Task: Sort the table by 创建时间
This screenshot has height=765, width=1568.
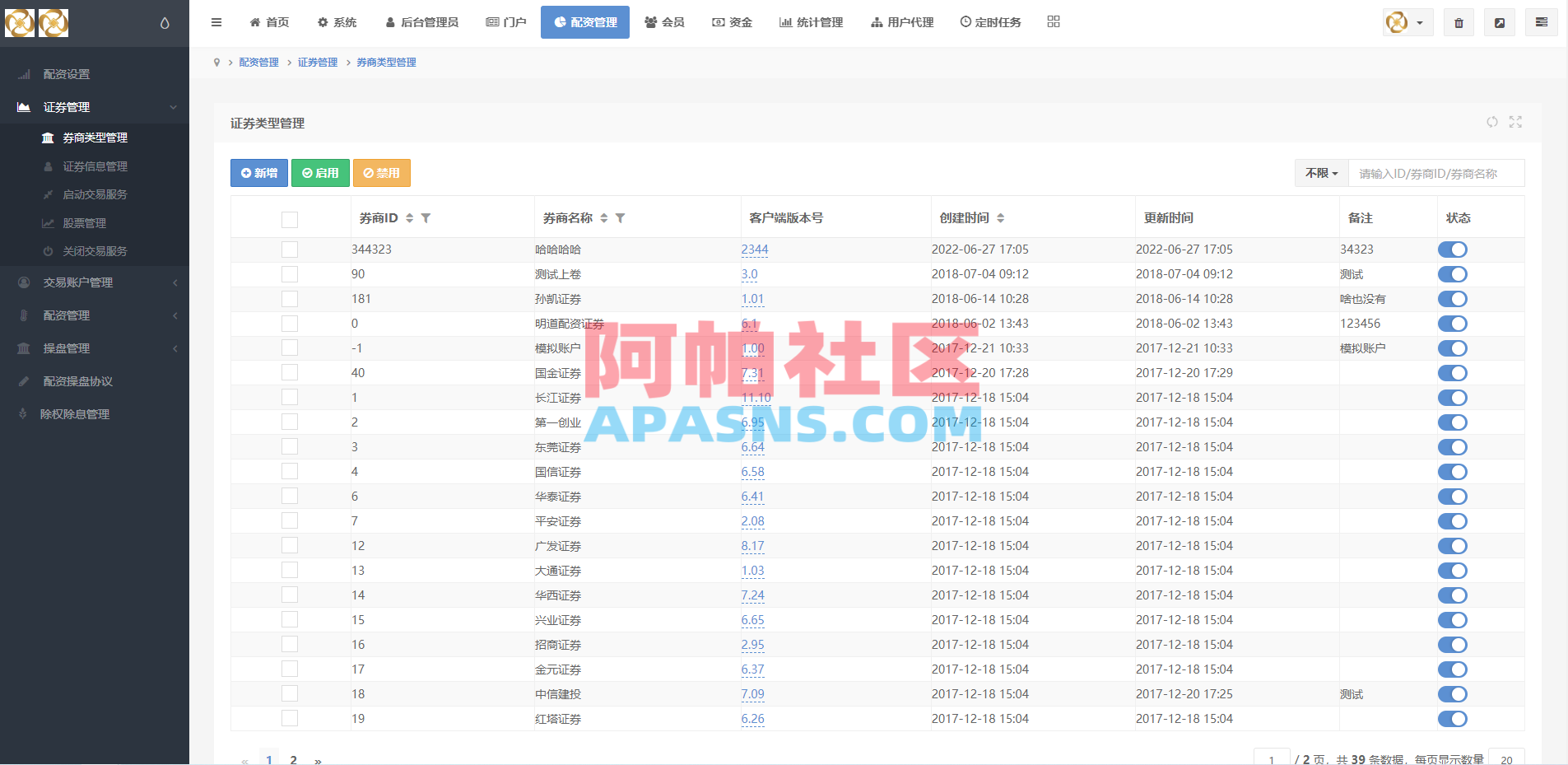Action: click(x=1001, y=217)
